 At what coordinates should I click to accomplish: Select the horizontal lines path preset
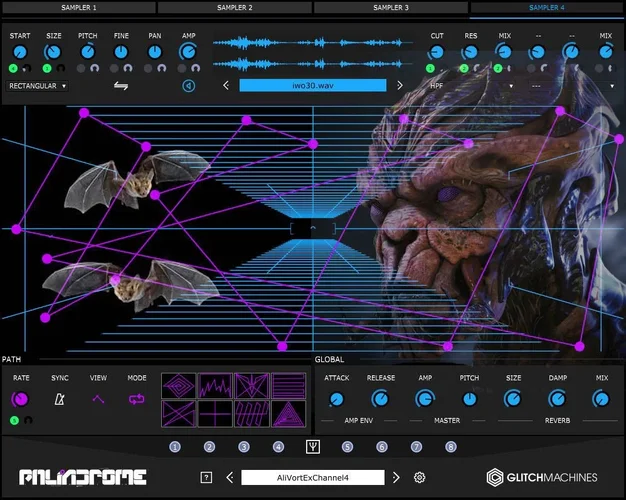(x=289, y=386)
